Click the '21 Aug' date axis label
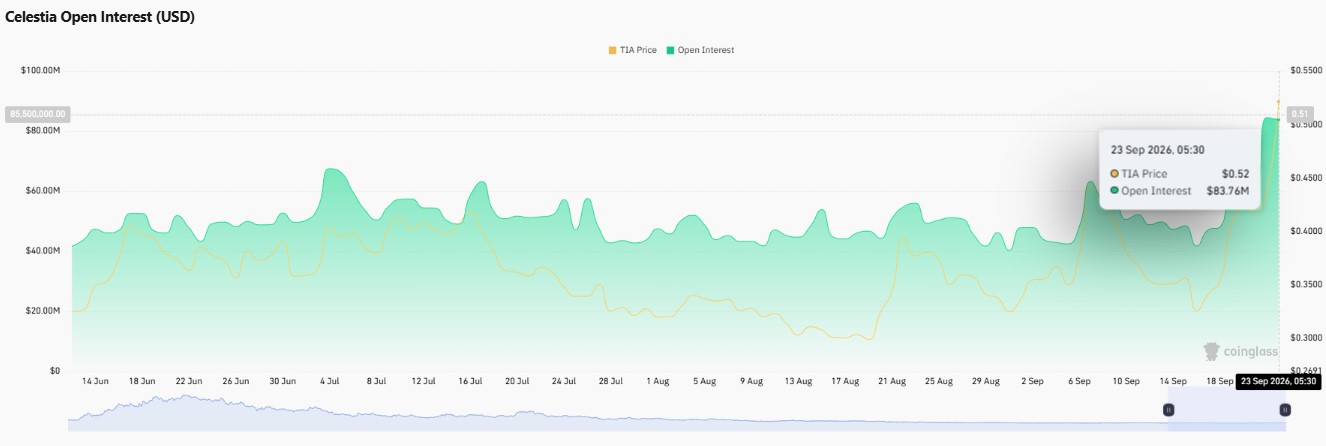The height and width of the screenshot is (446, 1326). (x=892, y=381)
